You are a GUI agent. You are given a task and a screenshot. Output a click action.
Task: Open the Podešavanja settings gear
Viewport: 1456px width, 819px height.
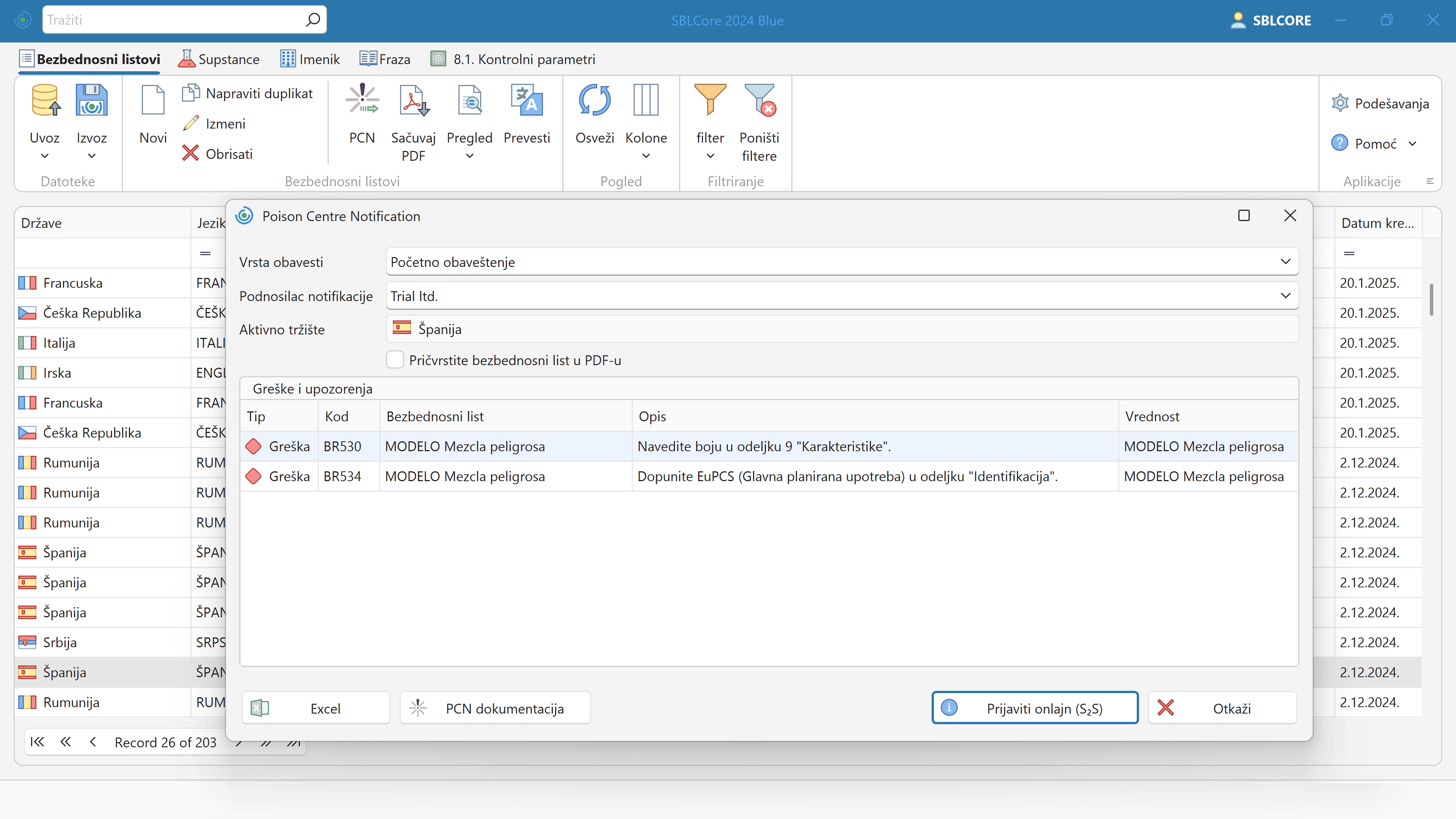coord(1340,104)
